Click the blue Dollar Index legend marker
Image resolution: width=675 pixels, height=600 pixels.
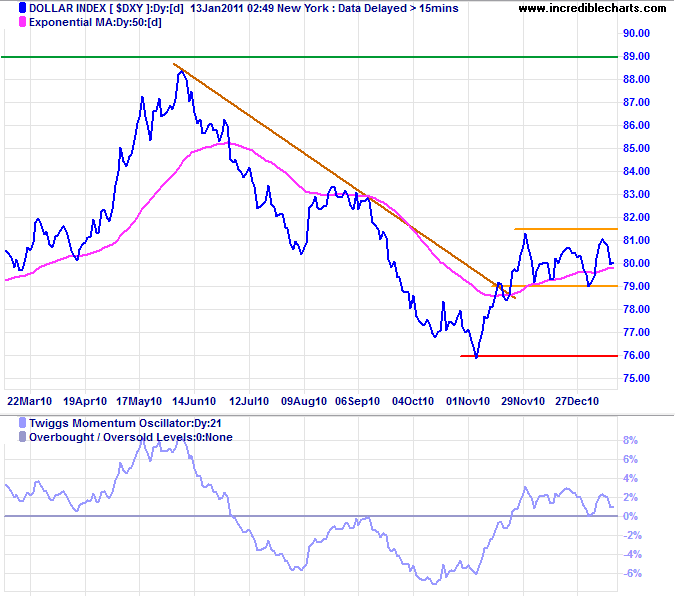tap(9, 8)
